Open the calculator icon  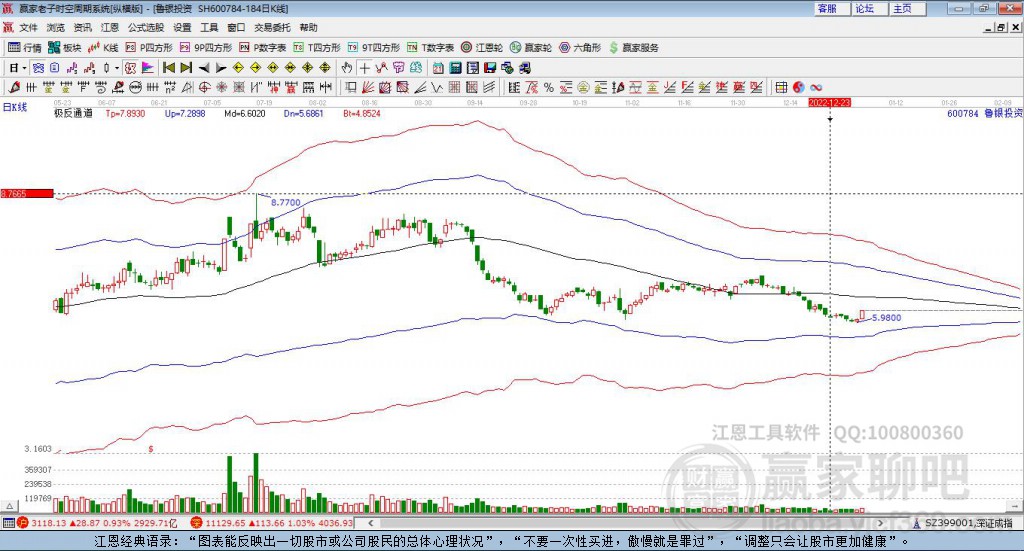pos(455,68)
